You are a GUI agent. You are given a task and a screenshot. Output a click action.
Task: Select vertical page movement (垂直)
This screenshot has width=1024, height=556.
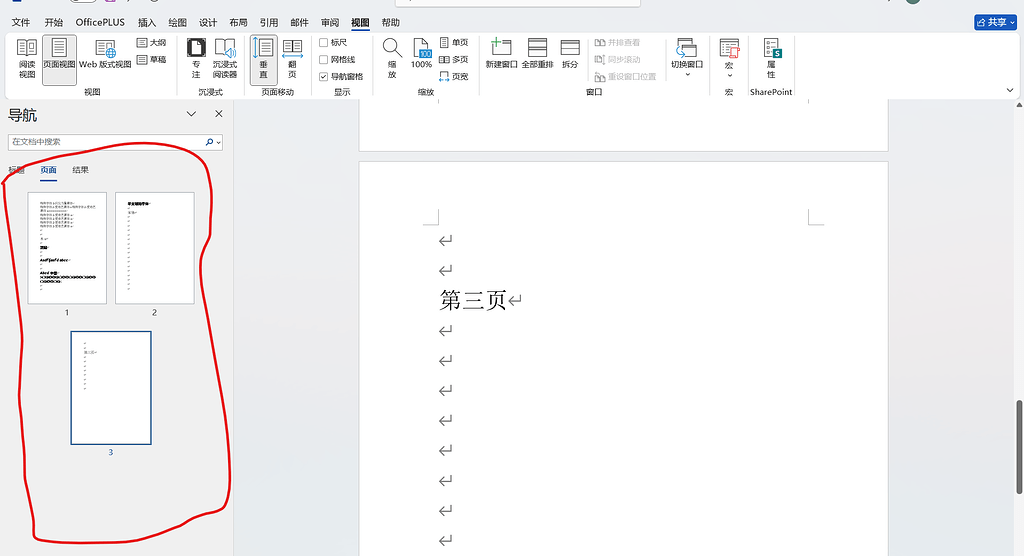264,59
